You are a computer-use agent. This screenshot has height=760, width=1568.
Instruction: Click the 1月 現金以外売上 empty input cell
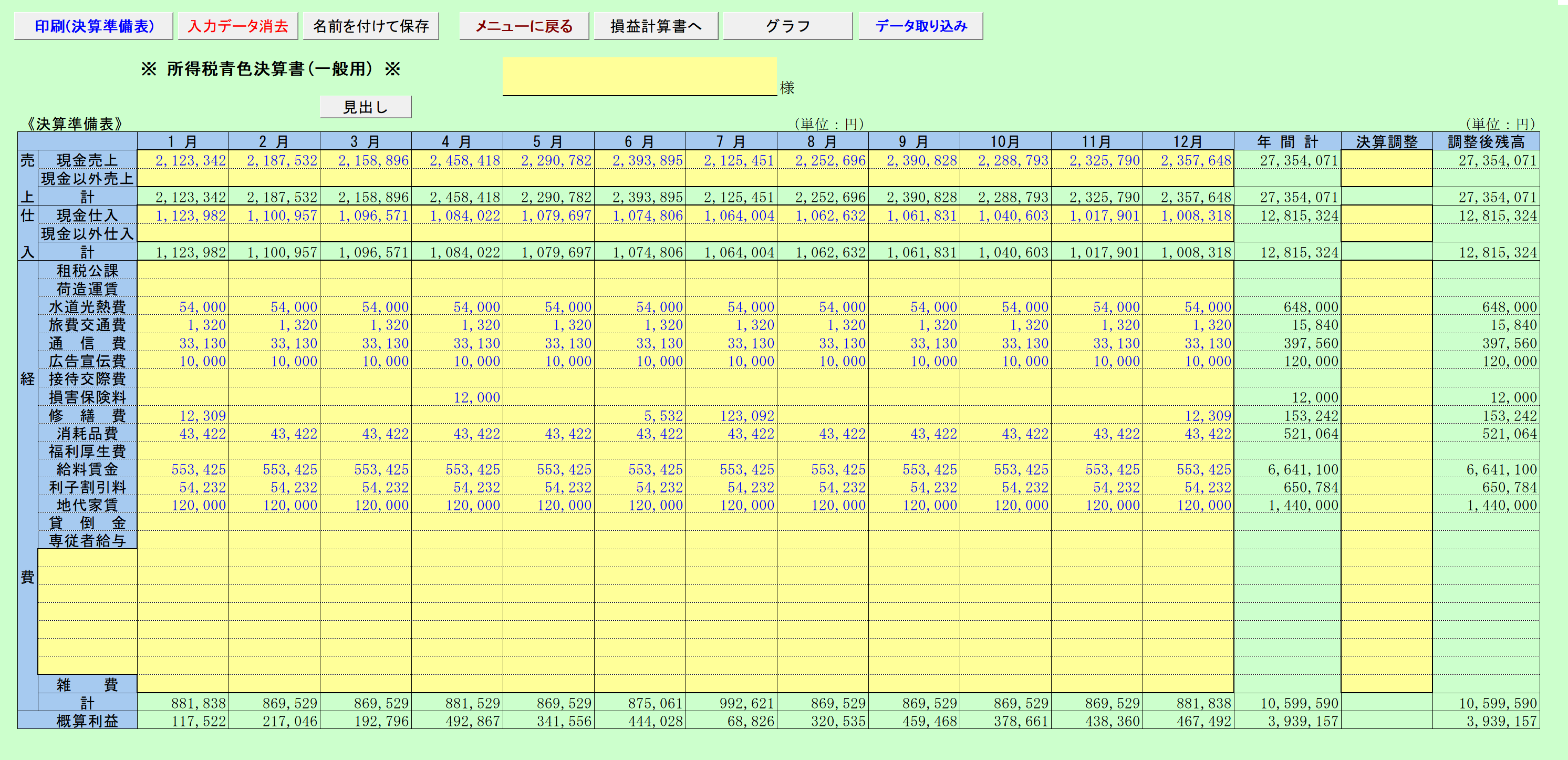[183, 178]
